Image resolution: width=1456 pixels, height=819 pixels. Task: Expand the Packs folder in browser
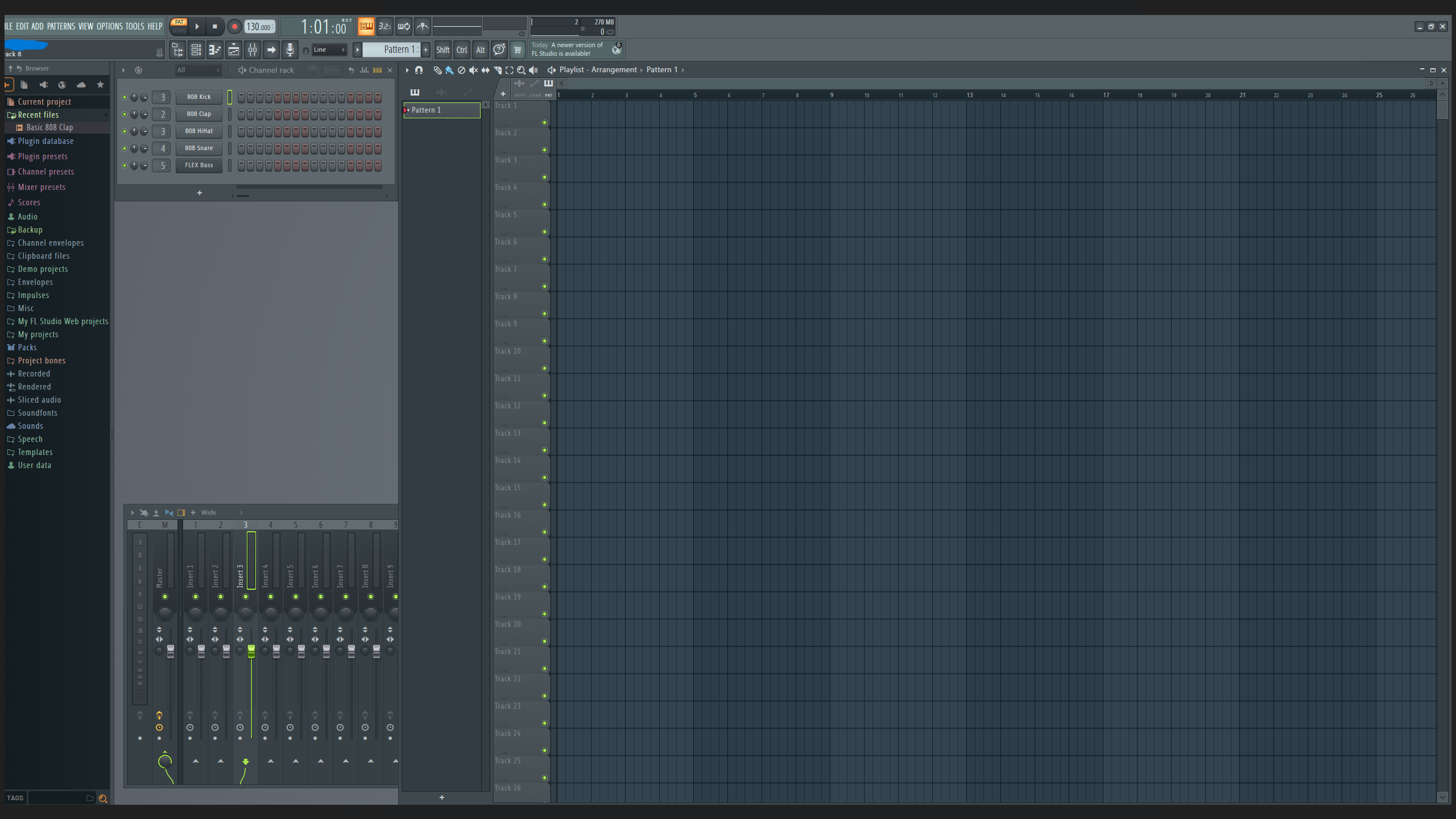point(27,348)
